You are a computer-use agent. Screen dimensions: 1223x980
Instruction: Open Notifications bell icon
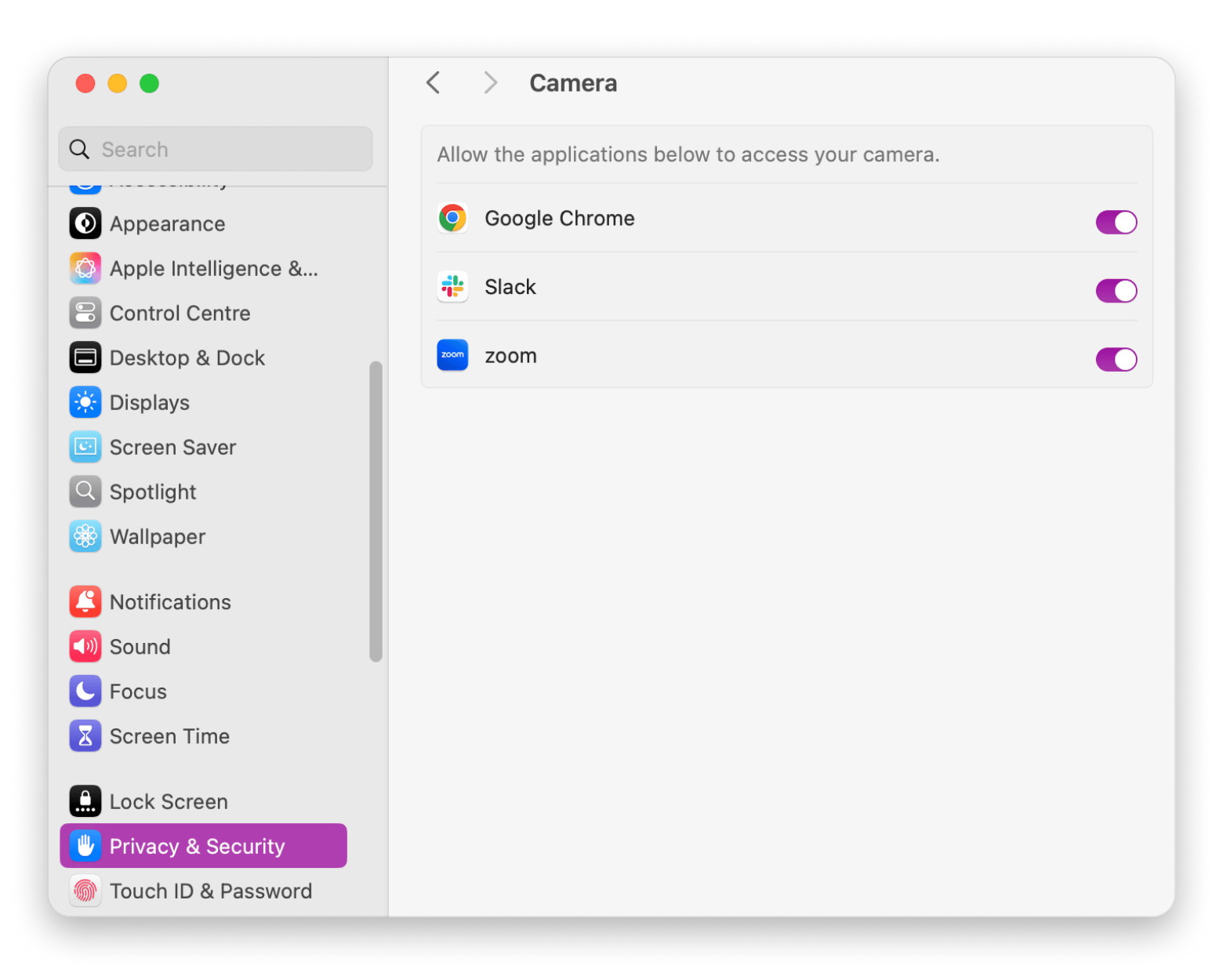(x=85, y=601)
